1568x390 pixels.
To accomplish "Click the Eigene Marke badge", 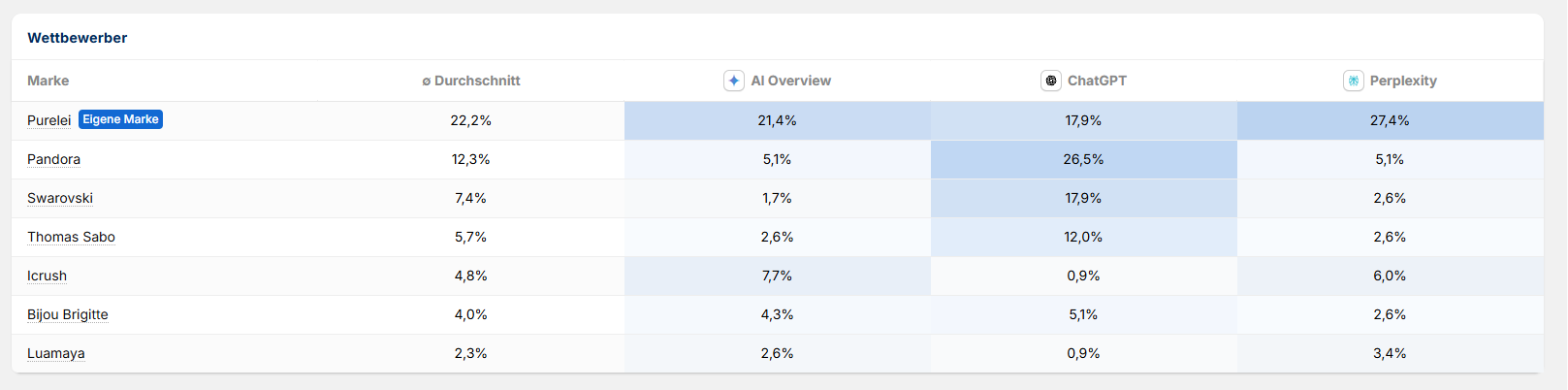I will click(x=120, y=119).
